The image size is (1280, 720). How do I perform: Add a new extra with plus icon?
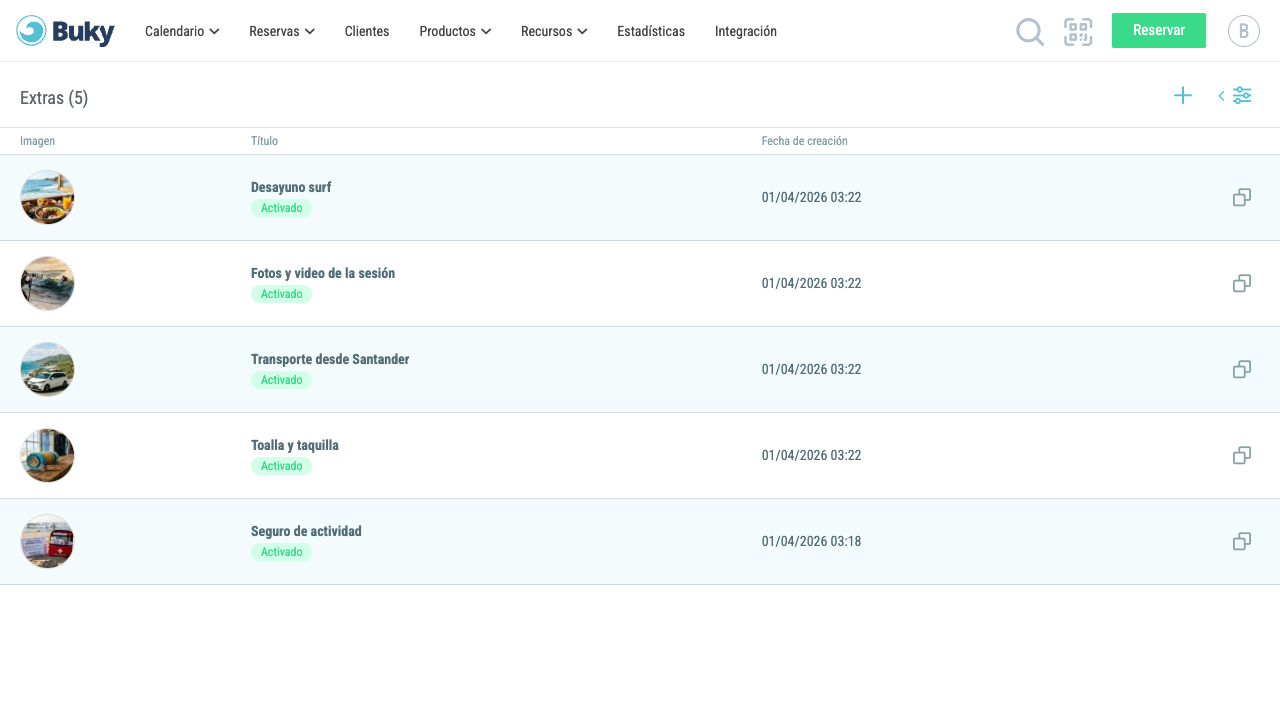[x=1183, y=95]
